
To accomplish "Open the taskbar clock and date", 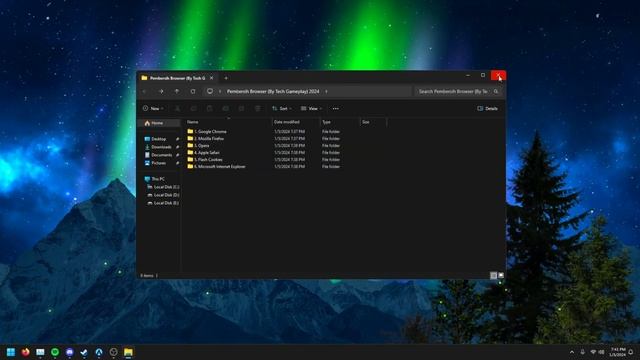I will pyautogui.click(x=618, y=352).
